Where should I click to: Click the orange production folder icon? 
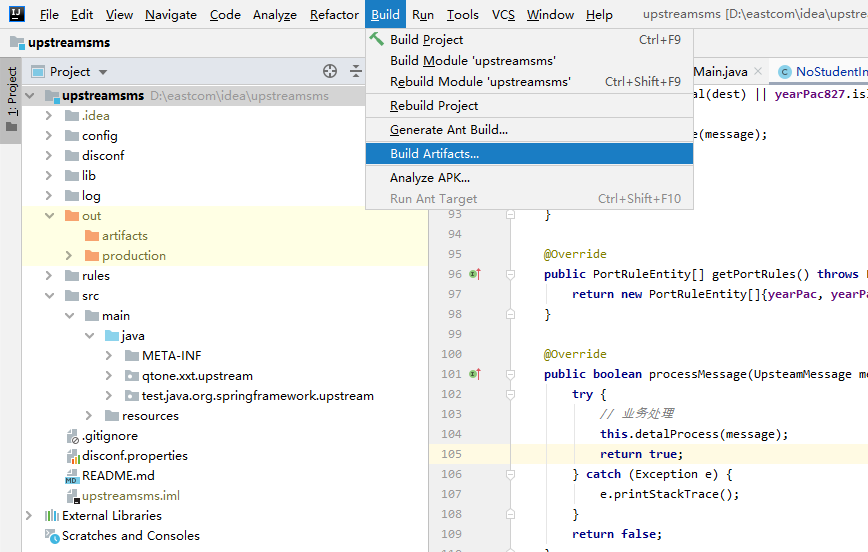point(92,256)
